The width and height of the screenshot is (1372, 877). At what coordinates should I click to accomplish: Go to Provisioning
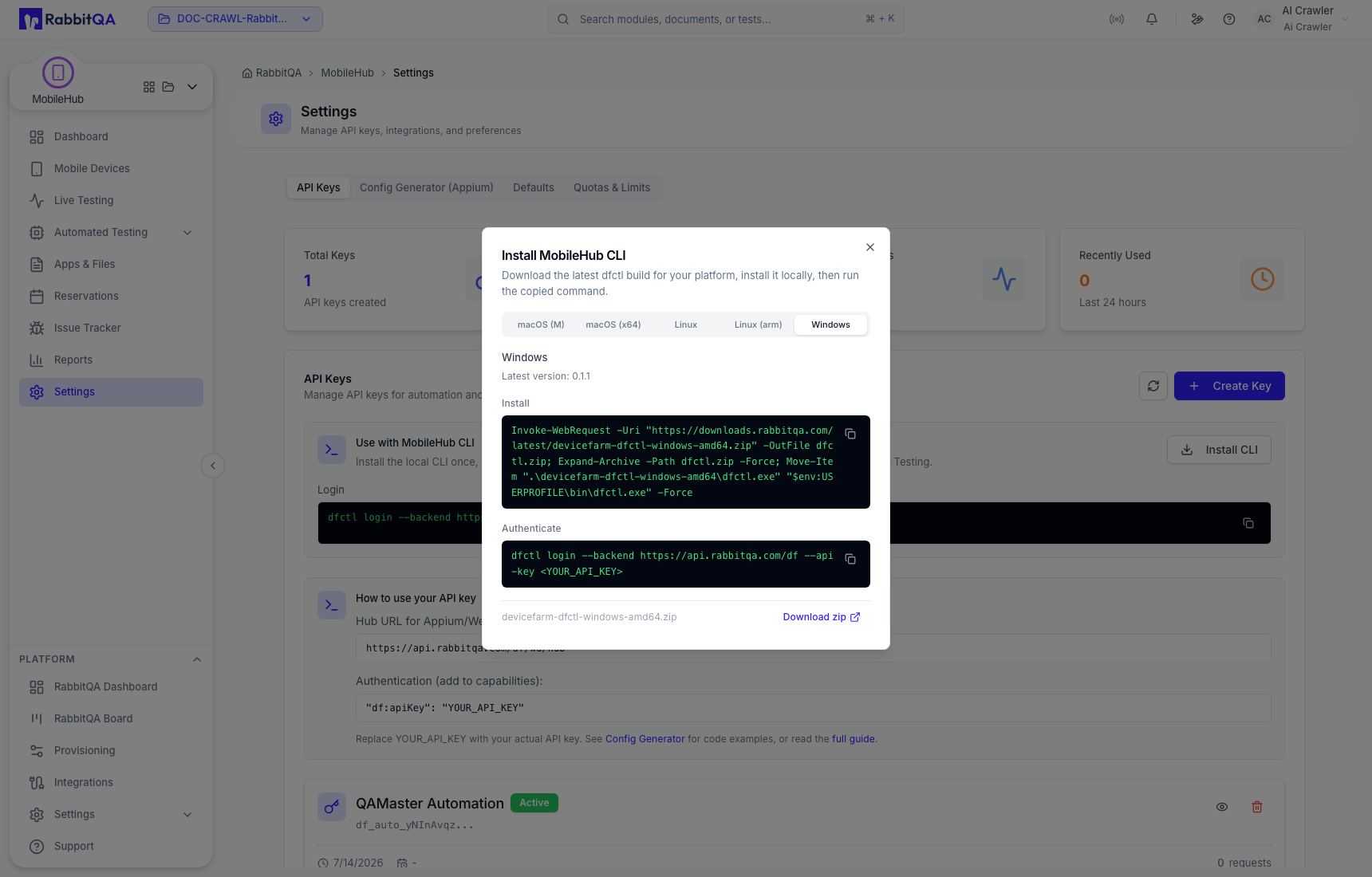[x=111, y=750]
